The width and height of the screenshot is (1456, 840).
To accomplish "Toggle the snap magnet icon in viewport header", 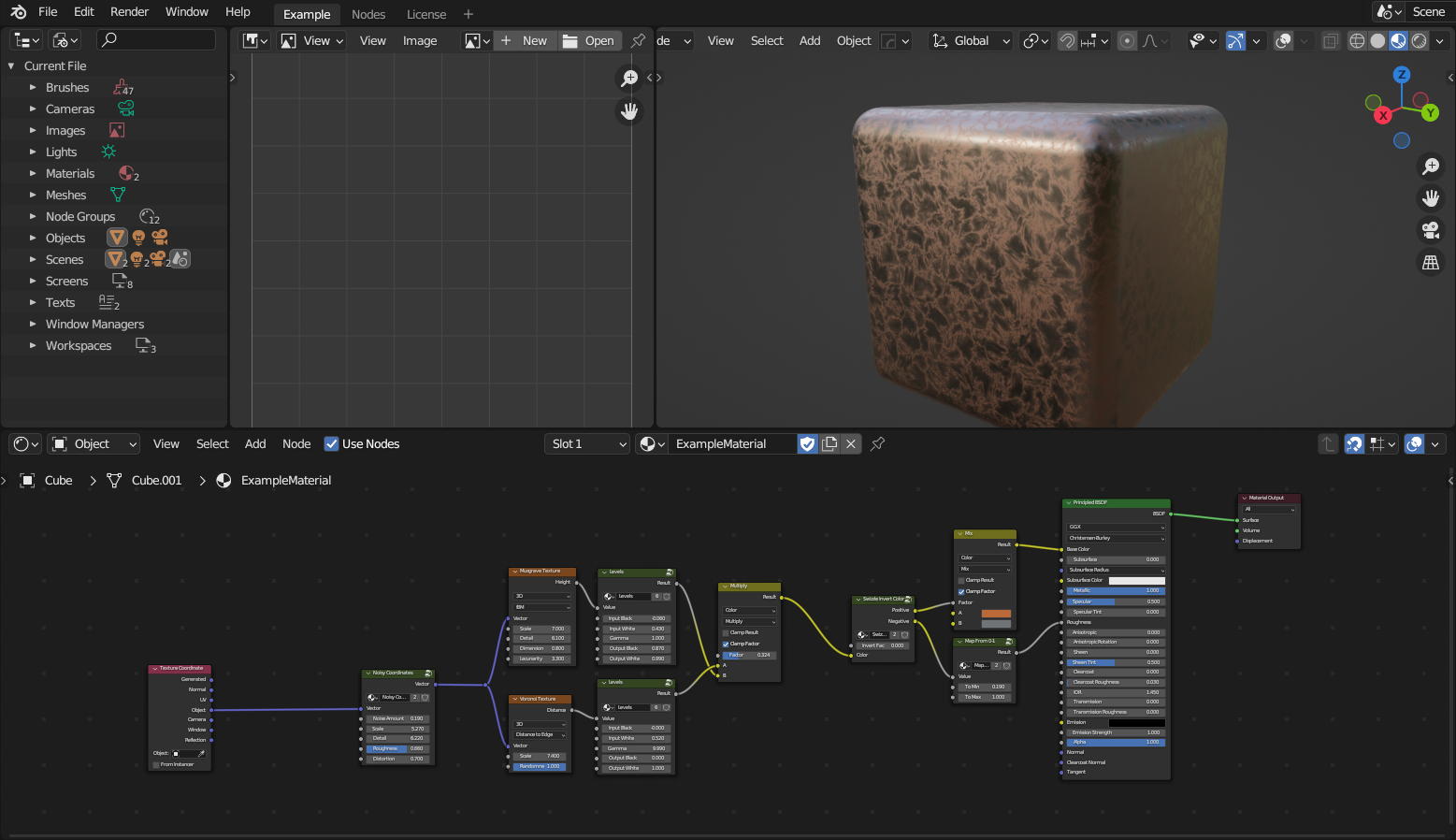I will (1067, 41).
